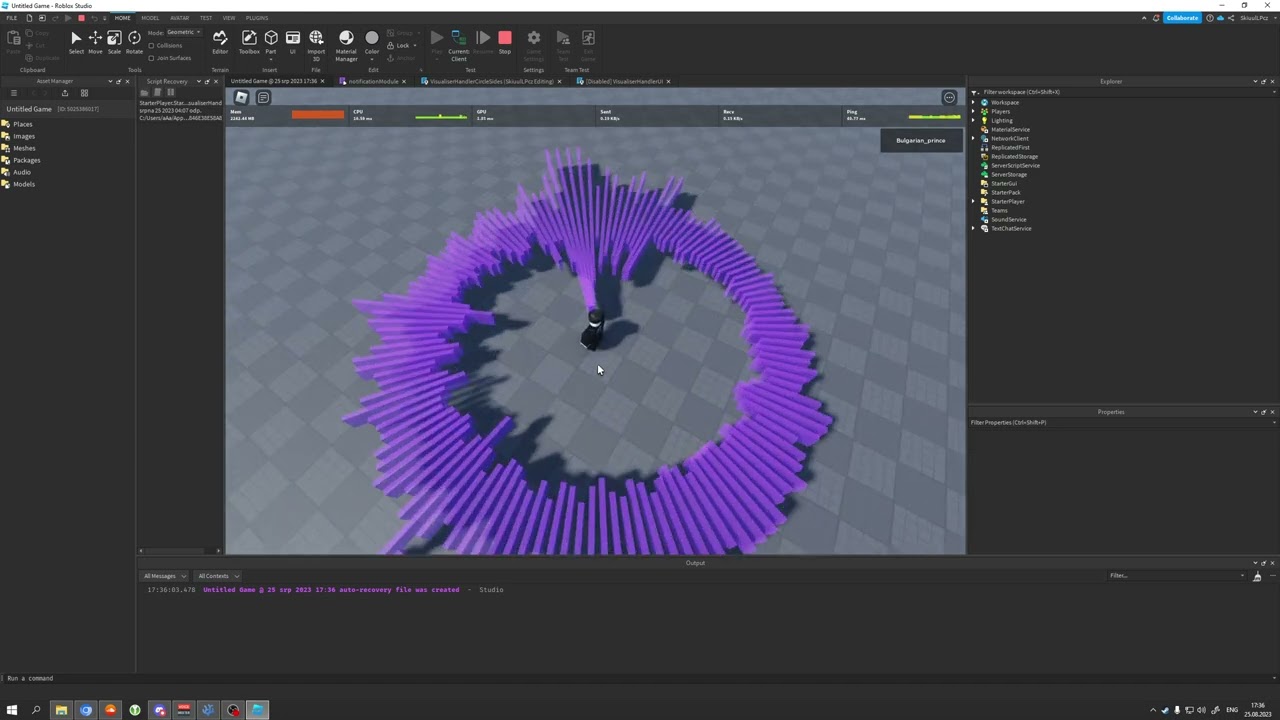
Task: Expand the Workspace node in Explorer
Action: pyautogui.click(x=974, y=102)
